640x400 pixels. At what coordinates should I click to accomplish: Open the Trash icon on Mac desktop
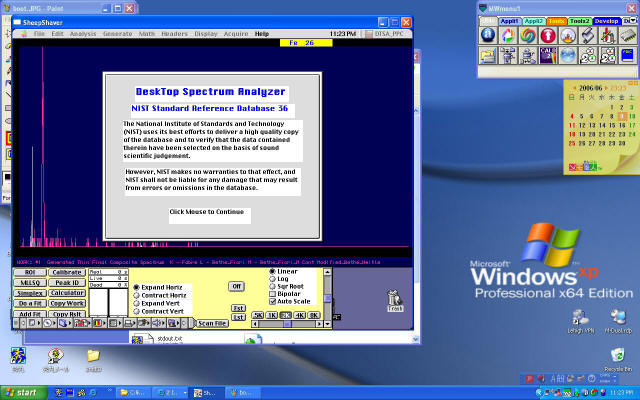(395, 301)
